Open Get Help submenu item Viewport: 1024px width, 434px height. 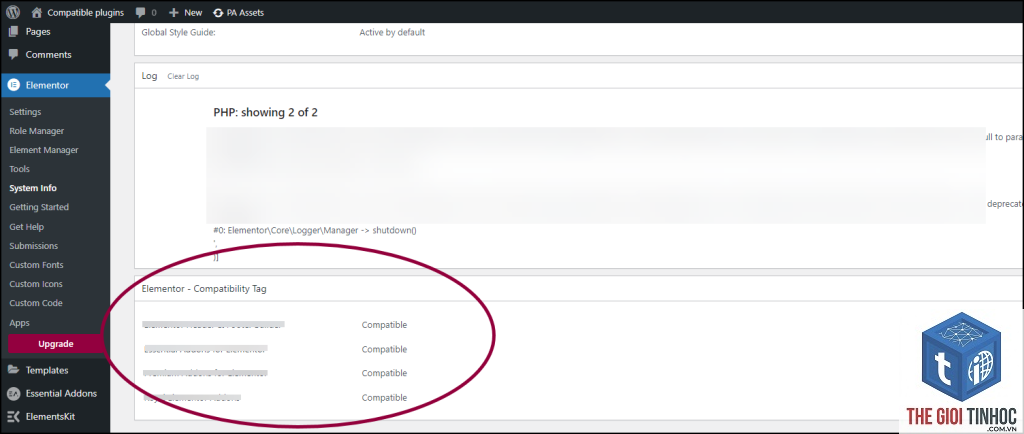pyautogui.click(x=27, y=227)
